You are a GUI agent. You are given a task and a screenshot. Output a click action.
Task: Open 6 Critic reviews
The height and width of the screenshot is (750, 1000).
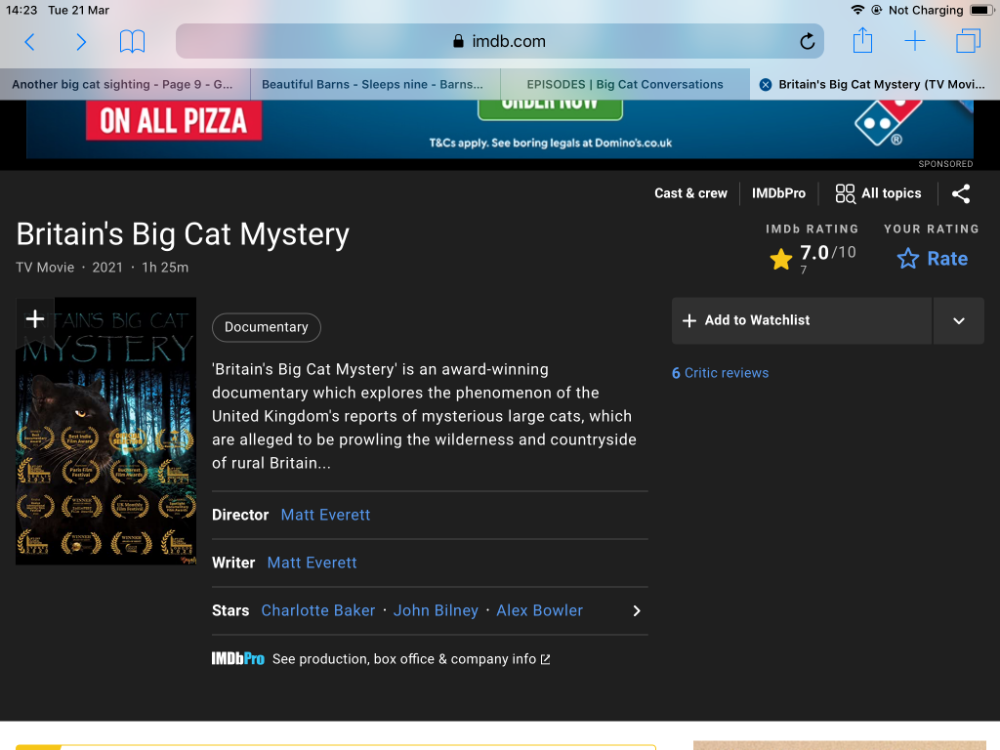click(x=720, y=373)
